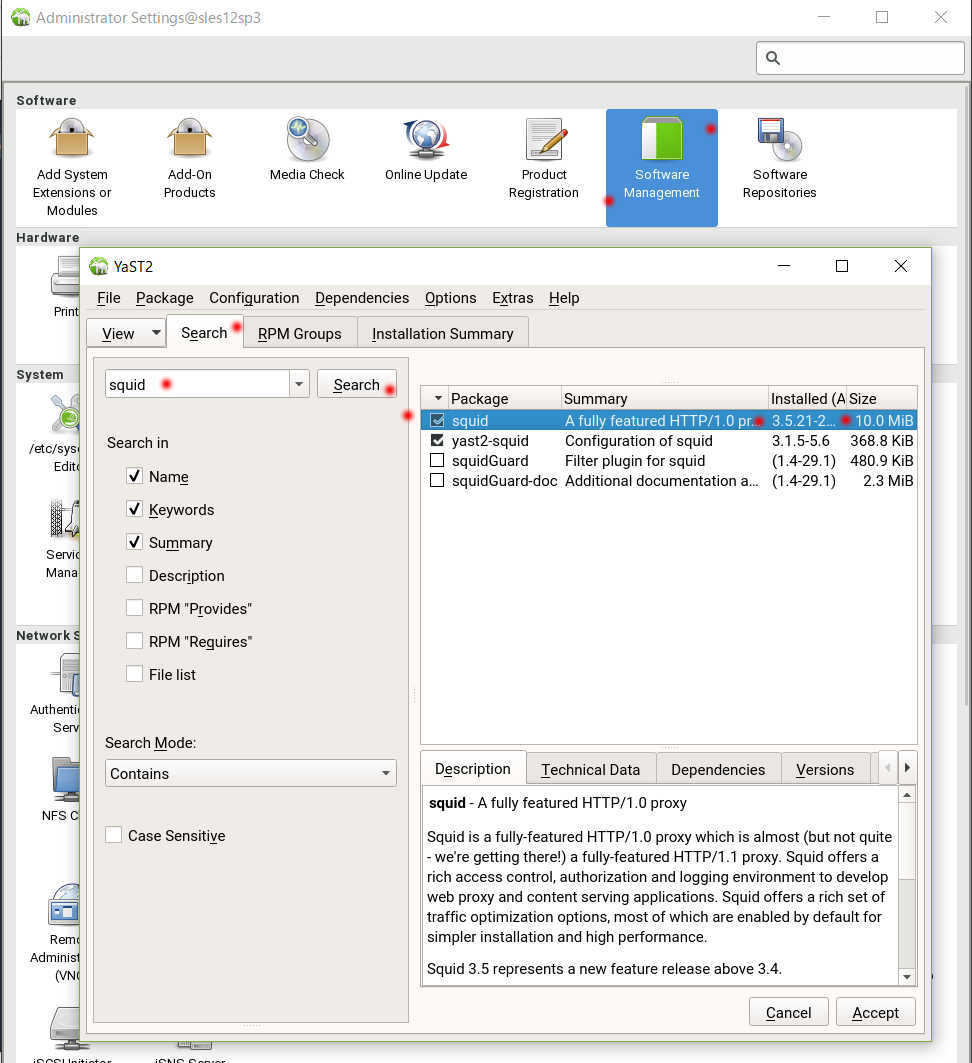Mark squidGuard-doc package for installation

437,481
